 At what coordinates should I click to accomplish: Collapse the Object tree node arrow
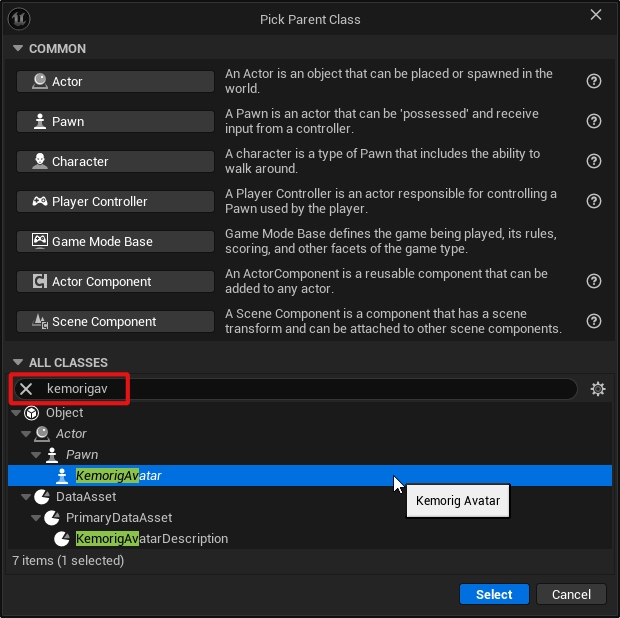pos(15,413)
